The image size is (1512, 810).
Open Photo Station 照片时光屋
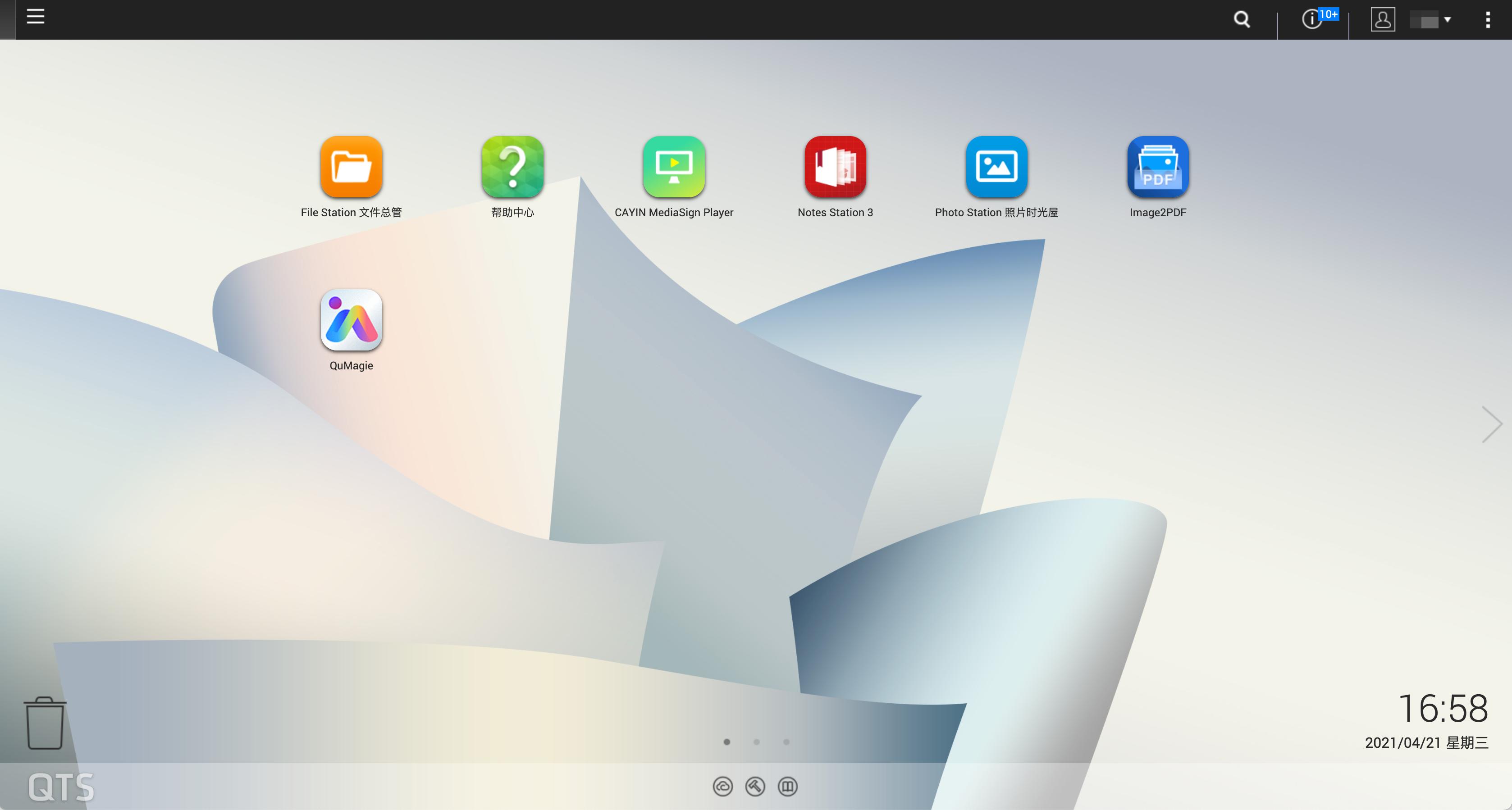click(996, 167)
